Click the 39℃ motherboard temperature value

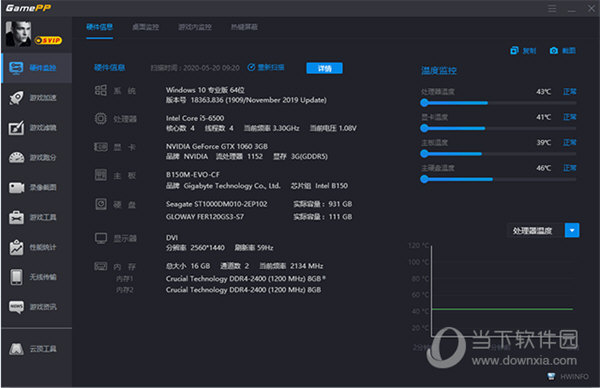543,142
